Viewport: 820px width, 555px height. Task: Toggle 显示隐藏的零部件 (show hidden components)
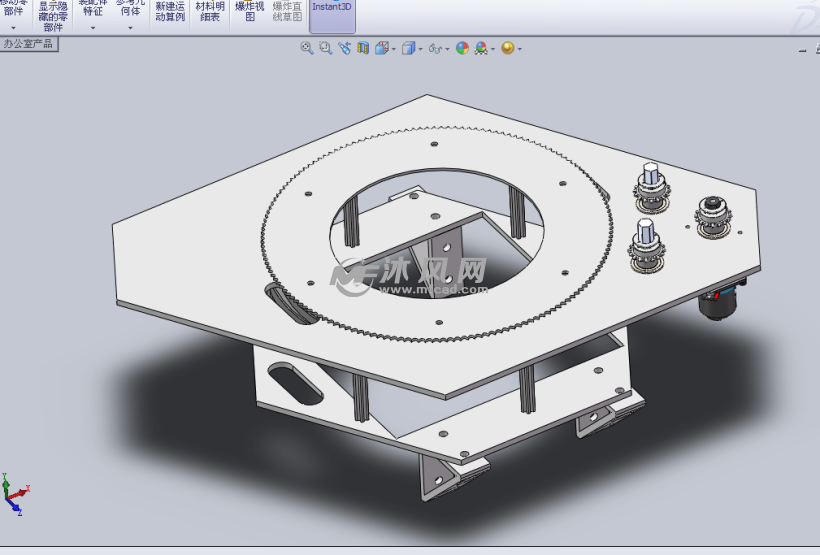pyautogui.click(x=54, y=15)
